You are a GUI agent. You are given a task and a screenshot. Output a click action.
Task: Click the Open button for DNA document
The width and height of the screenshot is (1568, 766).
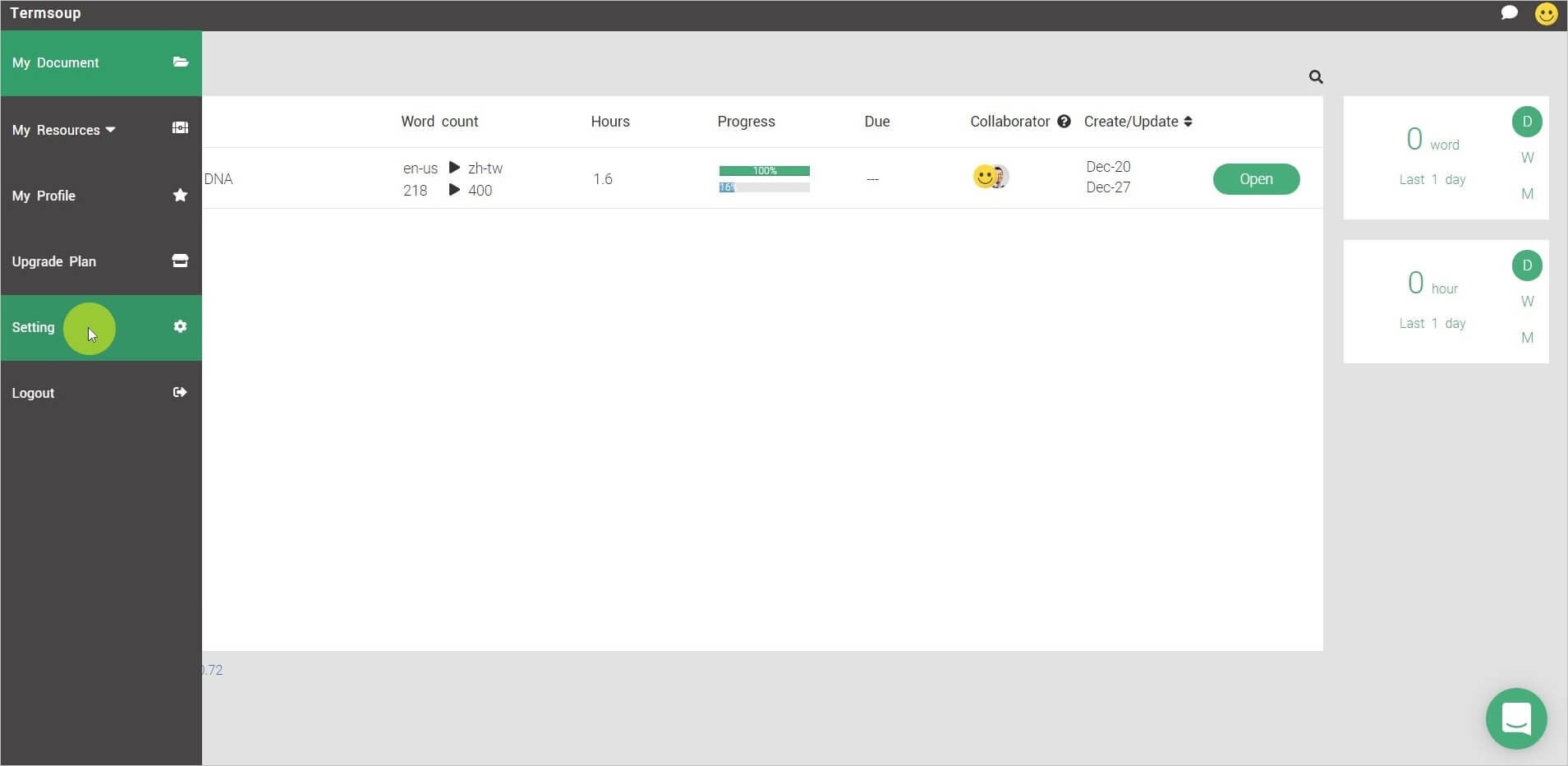point(1256,179)
